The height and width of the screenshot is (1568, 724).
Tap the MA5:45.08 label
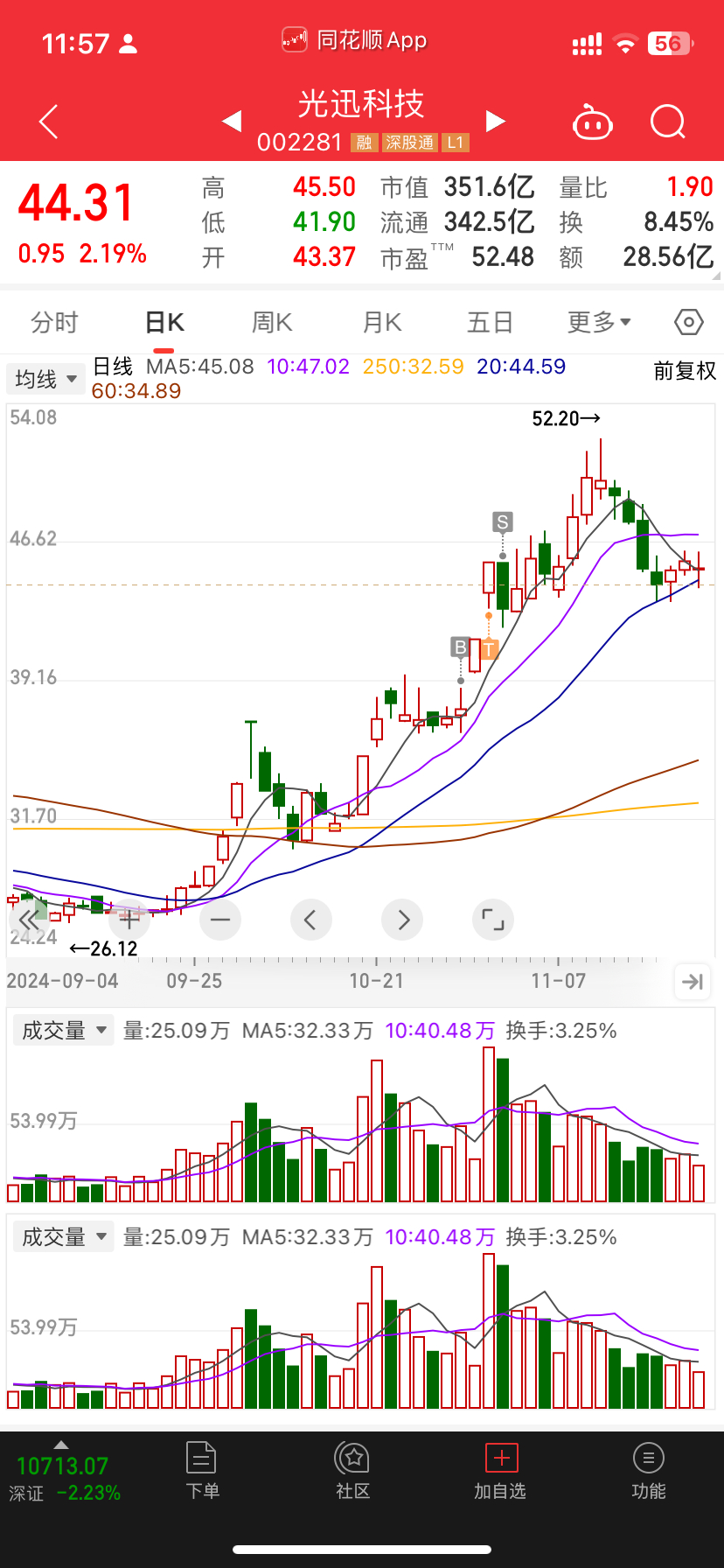pos(199,367)
